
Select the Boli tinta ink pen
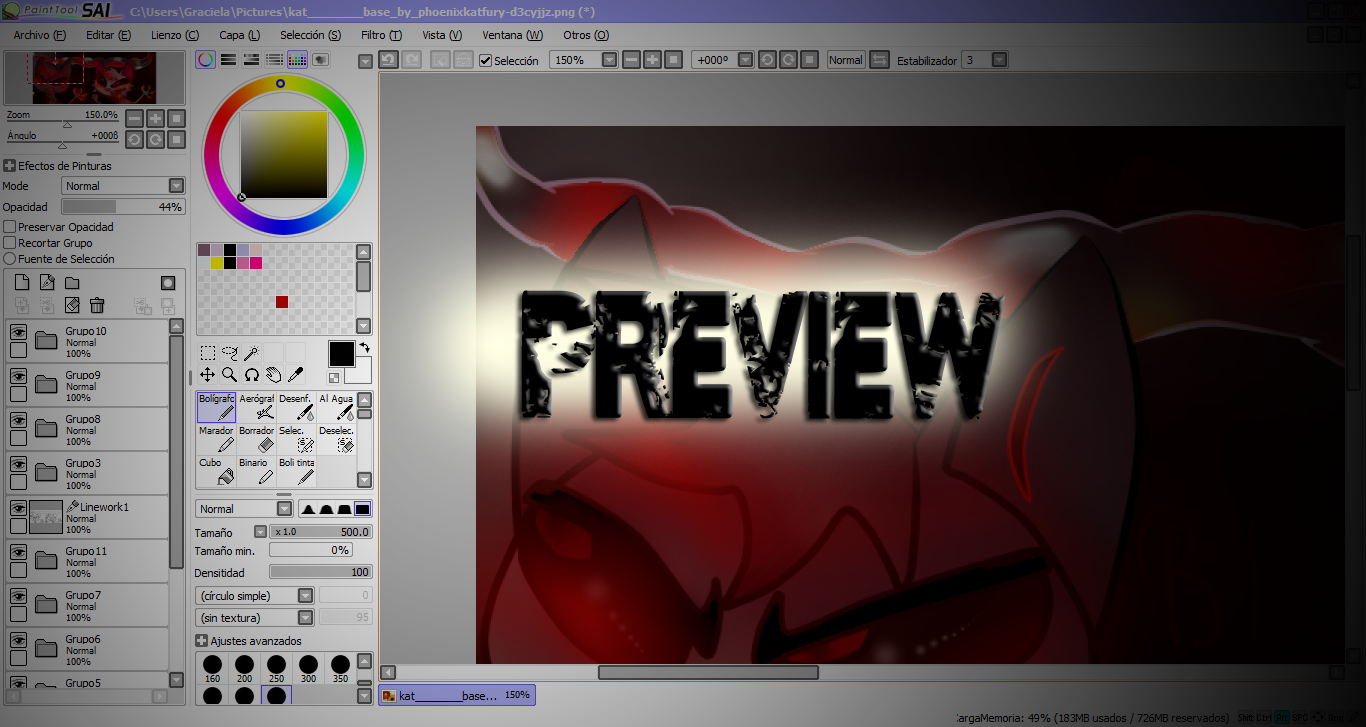point(297,470)
